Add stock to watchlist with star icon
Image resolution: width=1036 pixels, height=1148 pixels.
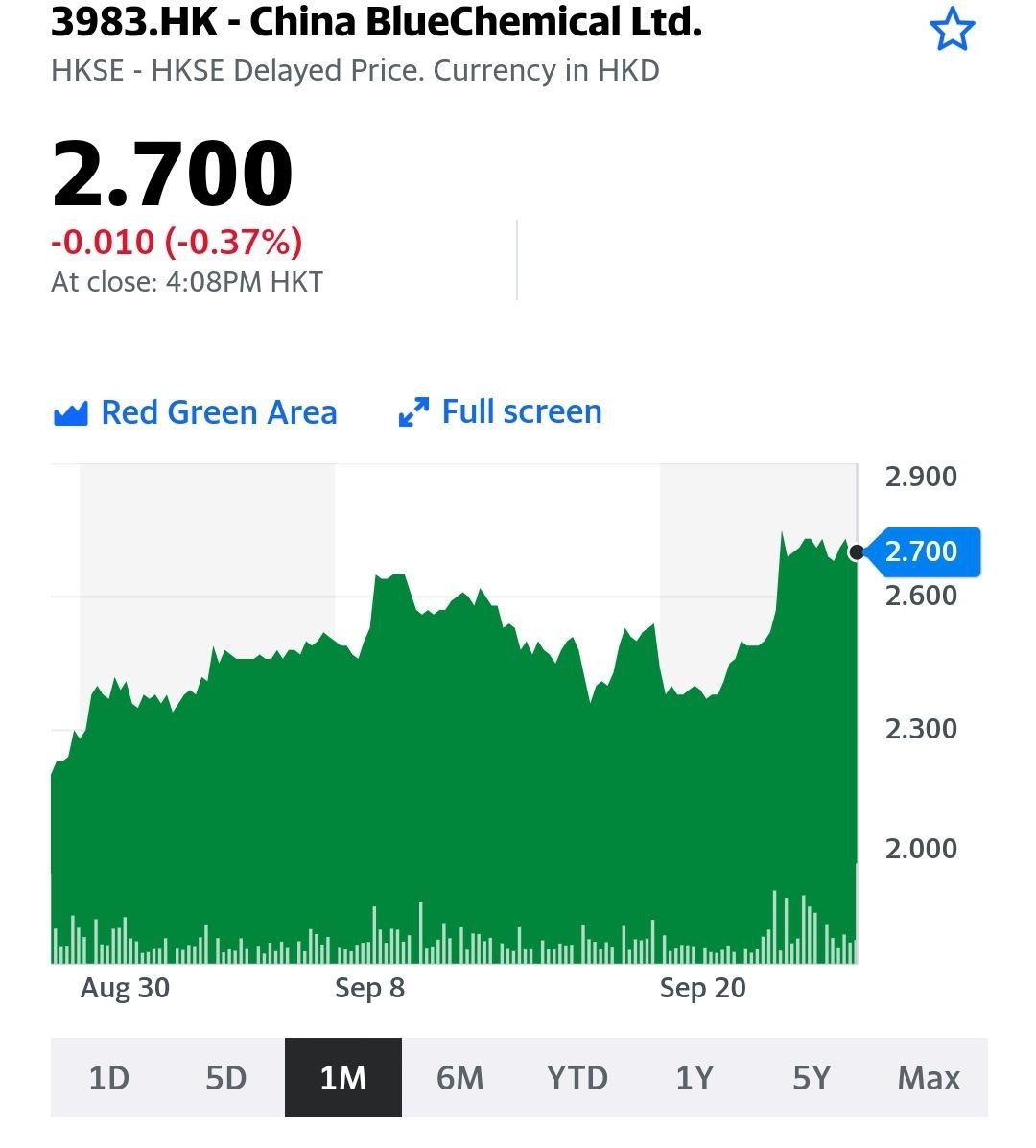pyautogui.click(x=952, y=30)
